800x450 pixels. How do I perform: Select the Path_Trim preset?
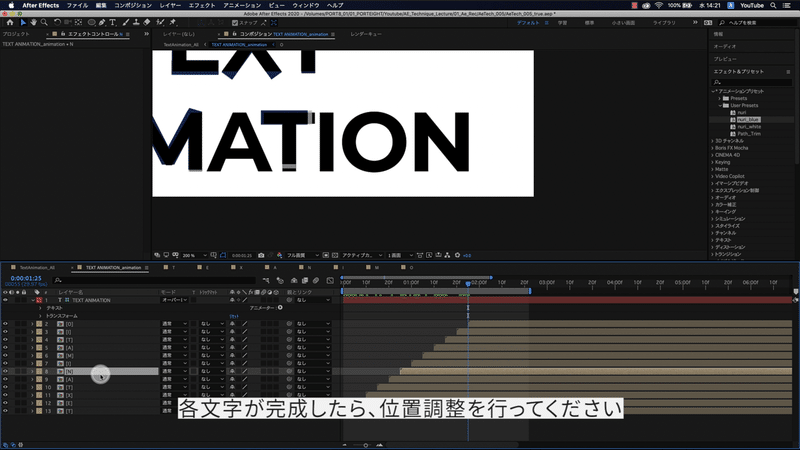[749, 134]
